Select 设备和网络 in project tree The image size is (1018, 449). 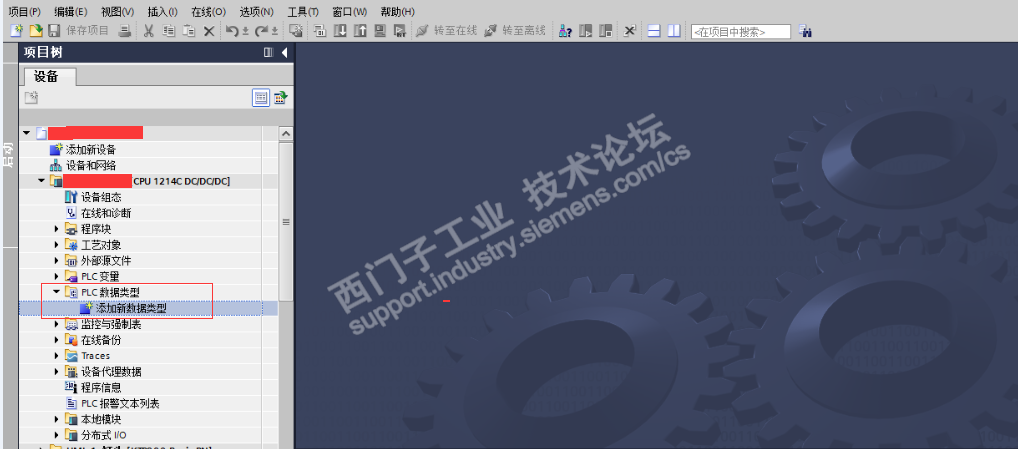(91, 165)
